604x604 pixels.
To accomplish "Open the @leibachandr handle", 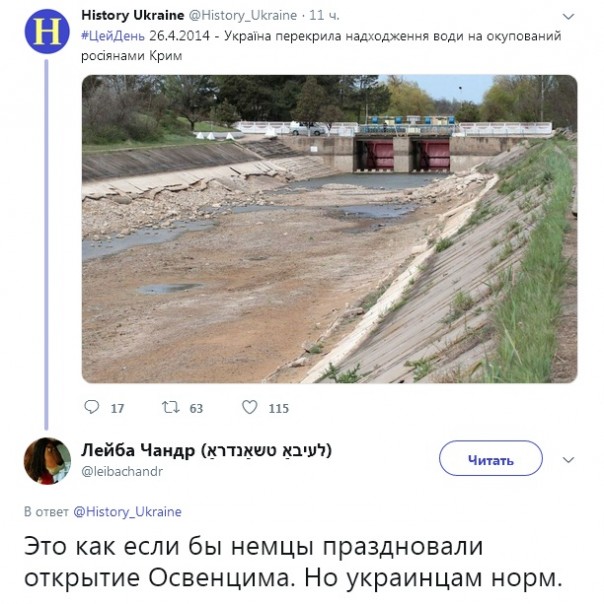I will click(x=122, y=471).
